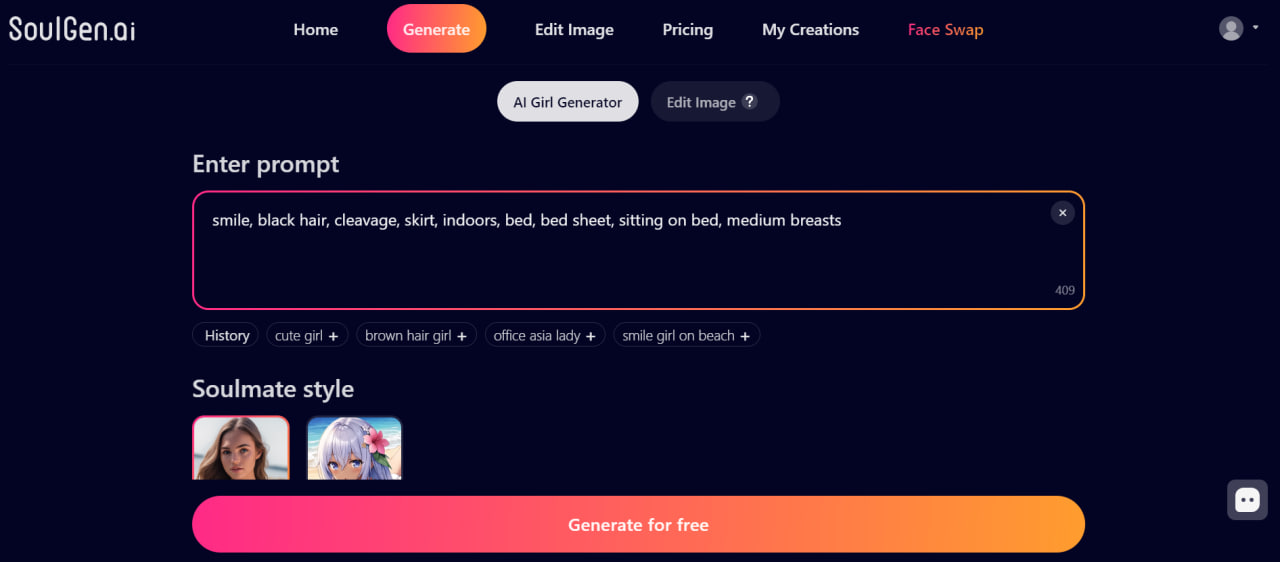Click the Generate for free button

(638, 524)
